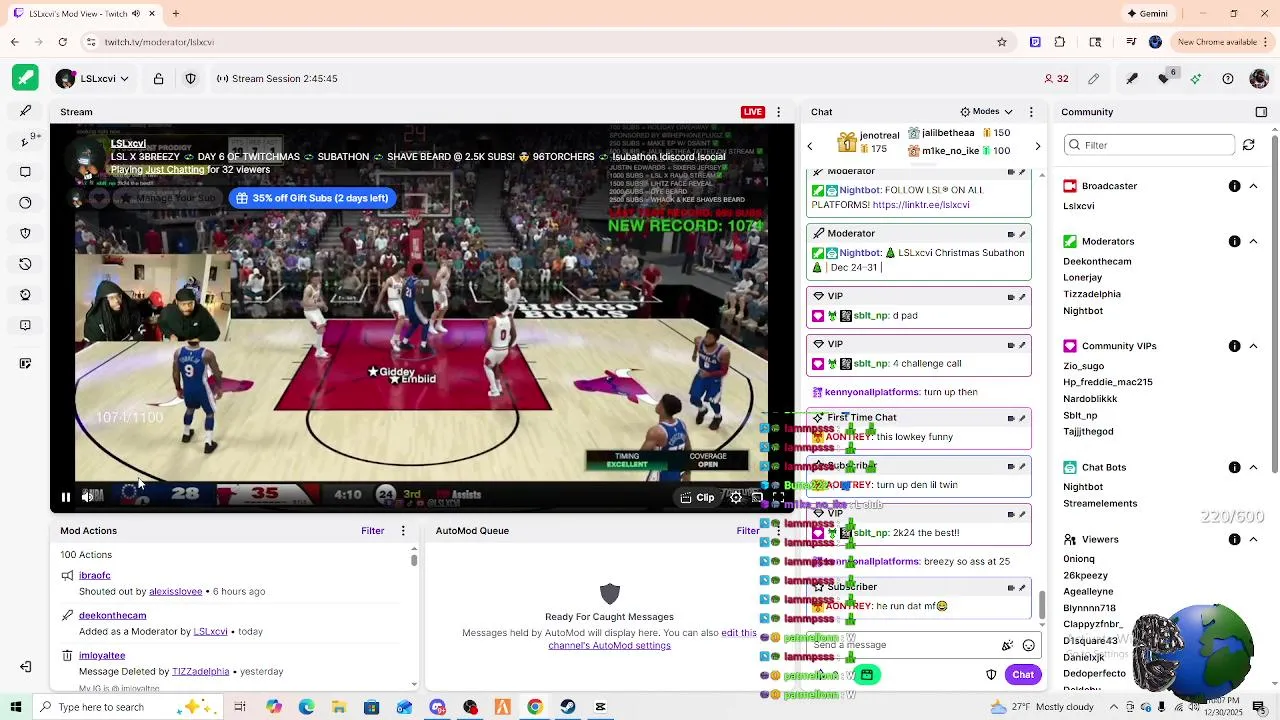Click the 35% off Gift Subs button
The width and height of the screenshot is (1280, 720).
pos(311,198)
